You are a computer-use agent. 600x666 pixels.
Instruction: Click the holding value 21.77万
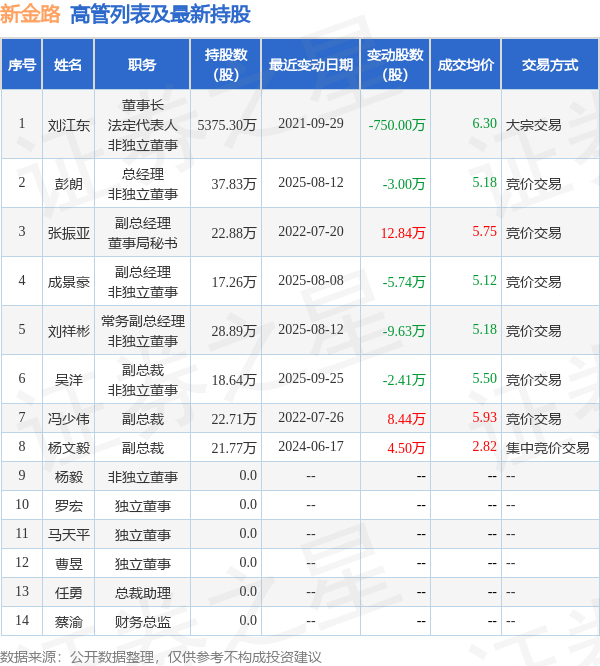[x=234, y=448]
